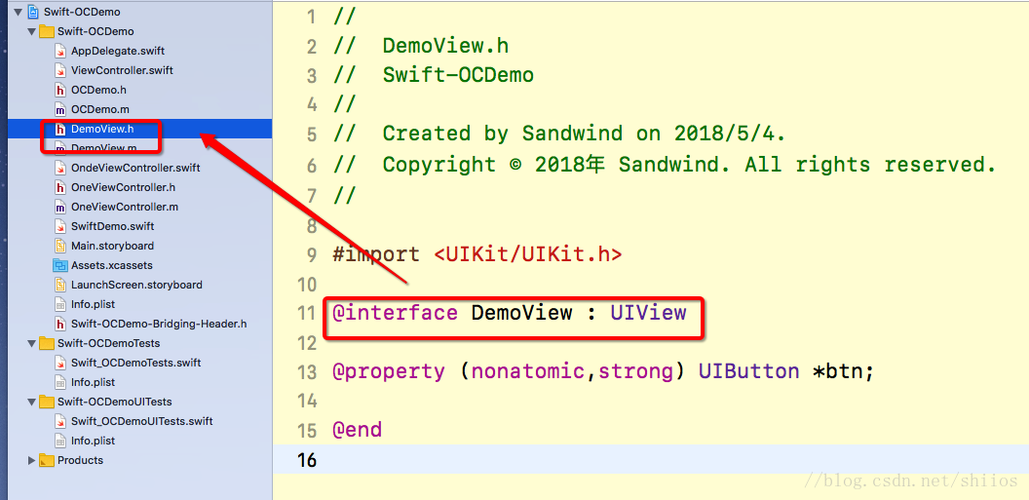Click the Main.storyboard file icon
The width and height of the screenshot is (1029, 500).
coord(61,246)
